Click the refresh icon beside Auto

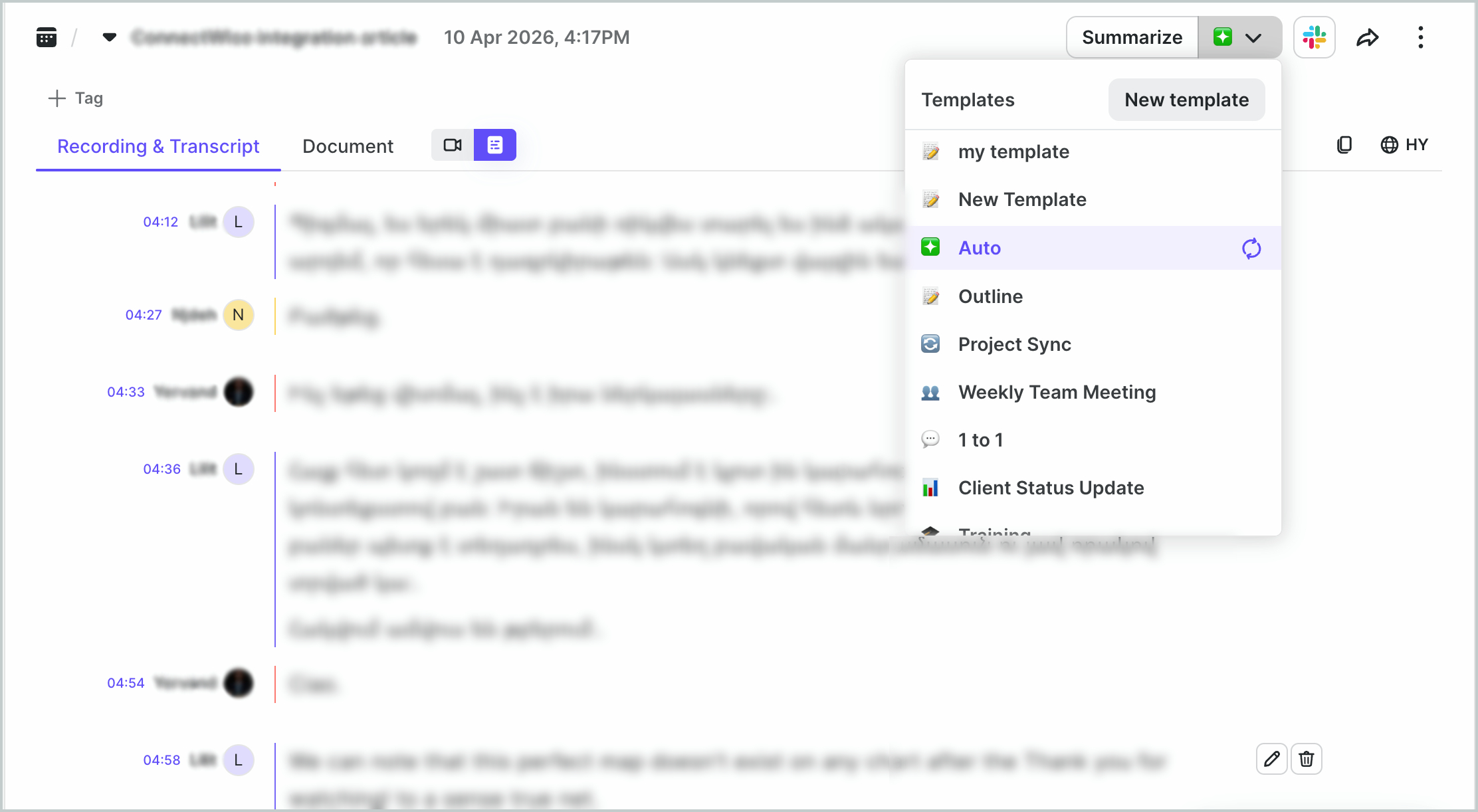pos(1251,249)
